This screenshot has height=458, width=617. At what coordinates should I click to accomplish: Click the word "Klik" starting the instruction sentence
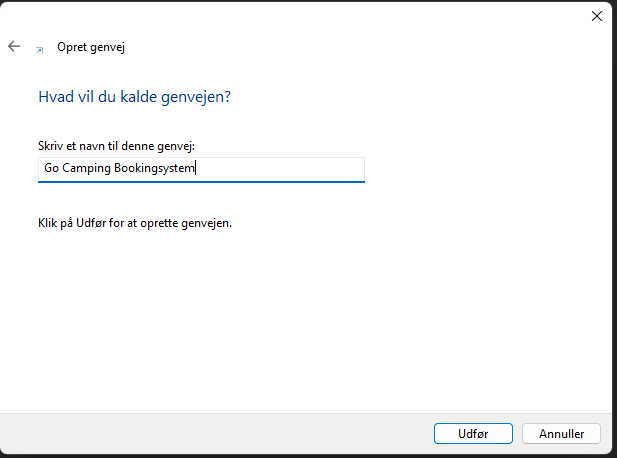[x=47, y=223]
